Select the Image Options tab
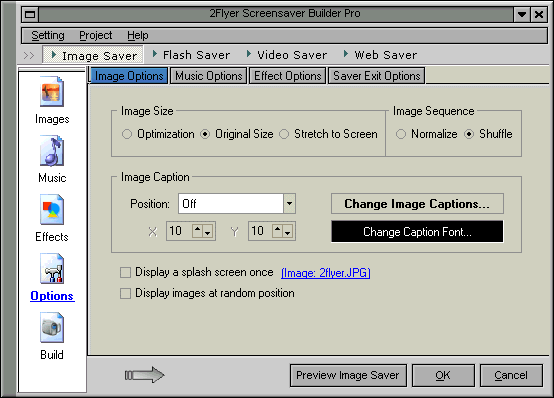The width and height of the screenshot is (554, 398). click(x=129, y=76)
